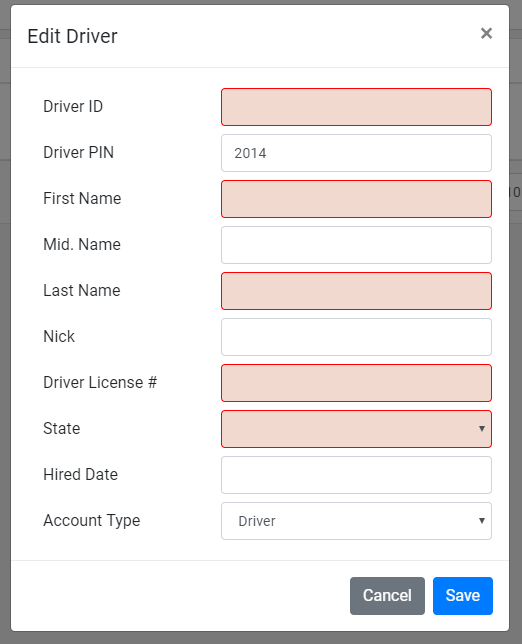Select the Last Name input field

point(356,291)
